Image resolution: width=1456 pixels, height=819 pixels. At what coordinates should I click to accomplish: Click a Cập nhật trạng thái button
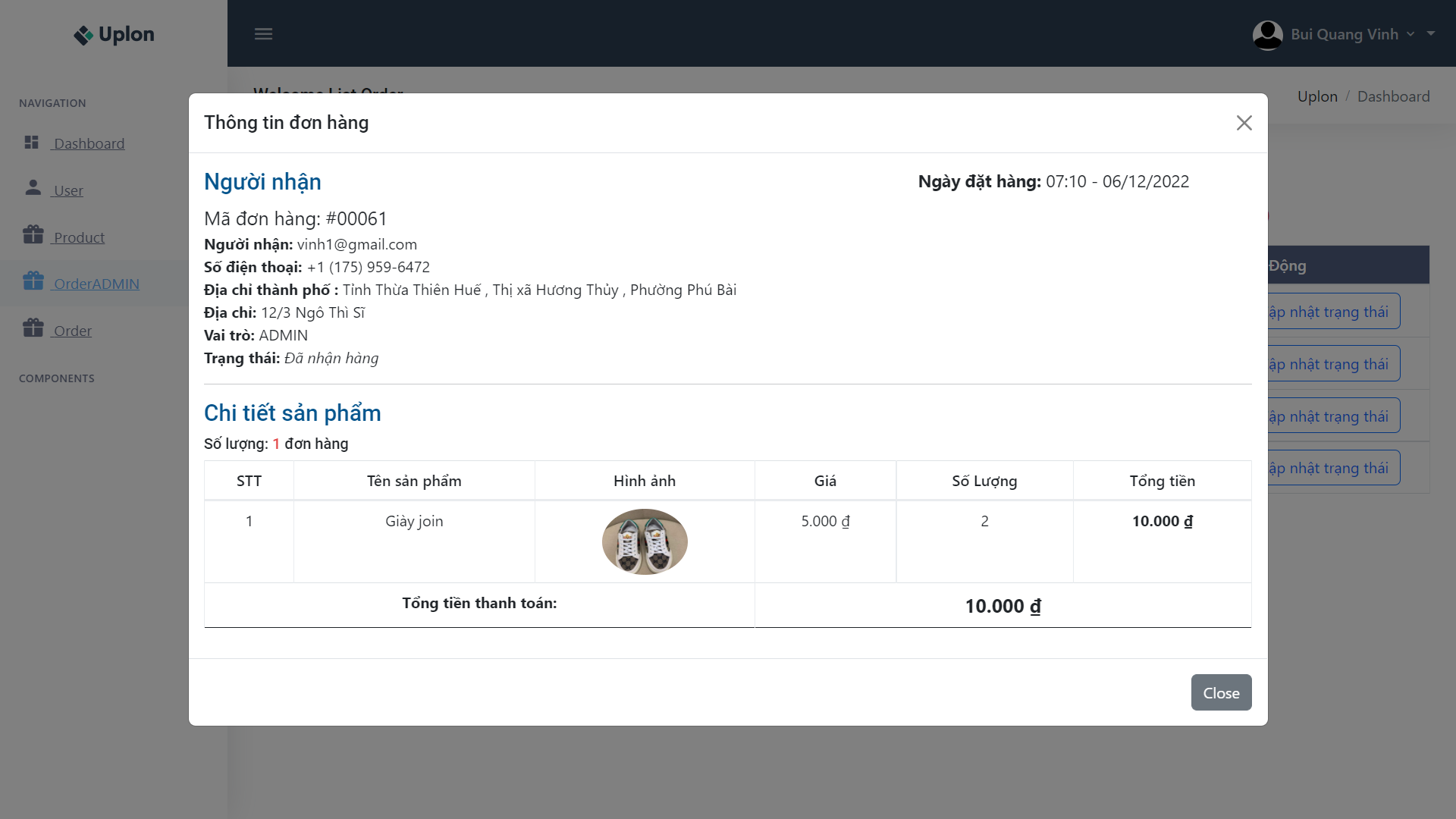[1332, 311]
